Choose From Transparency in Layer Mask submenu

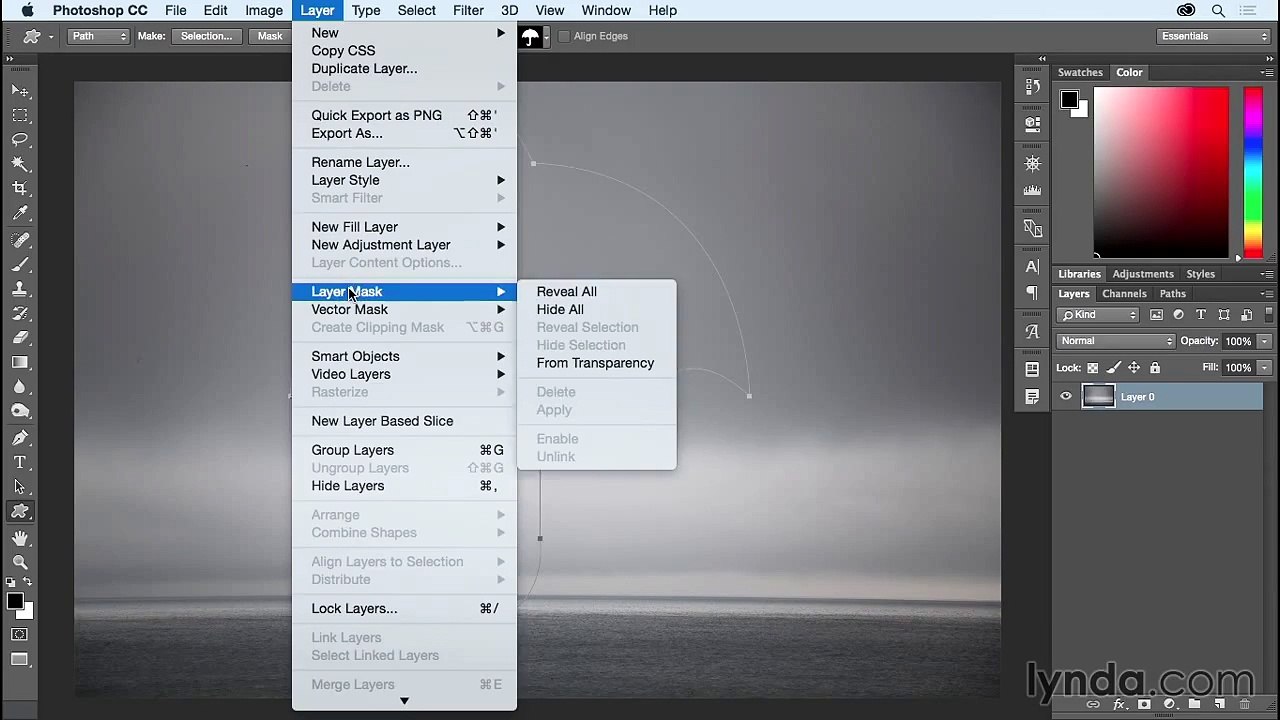tap(597, 363)
